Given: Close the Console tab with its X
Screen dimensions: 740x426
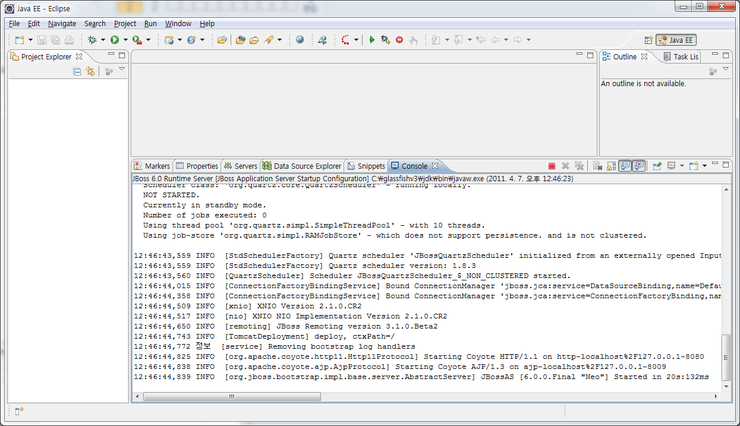Looking at the screenshot, I should click(435, 166).
